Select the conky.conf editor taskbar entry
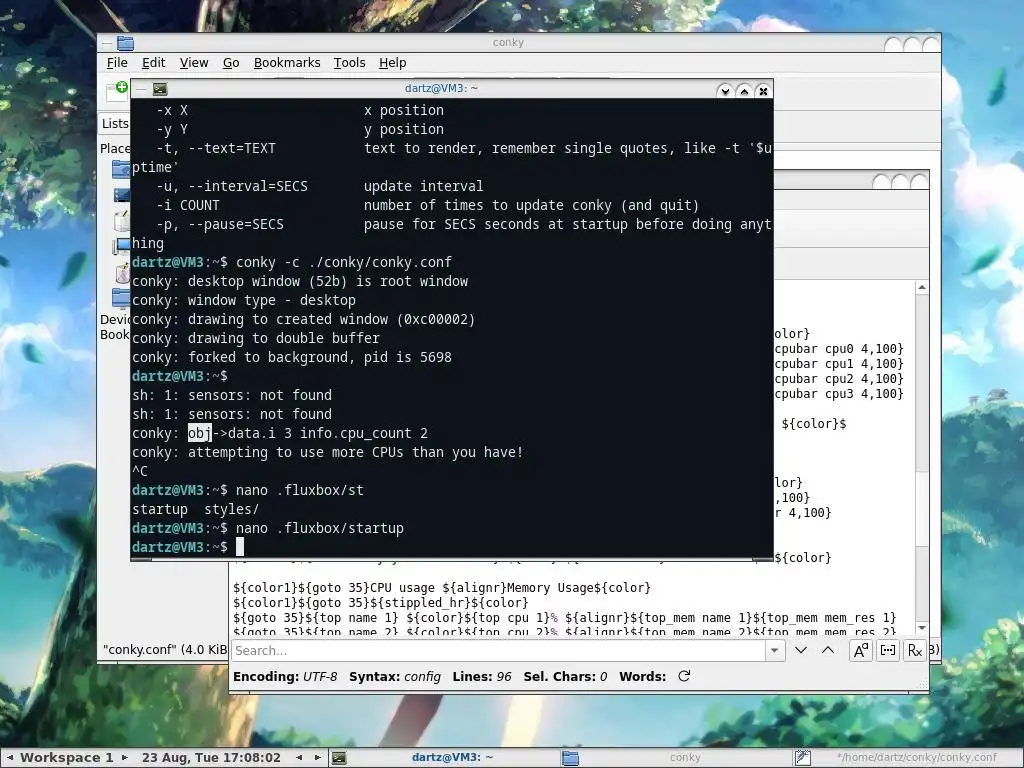 [x=906, y=758]
